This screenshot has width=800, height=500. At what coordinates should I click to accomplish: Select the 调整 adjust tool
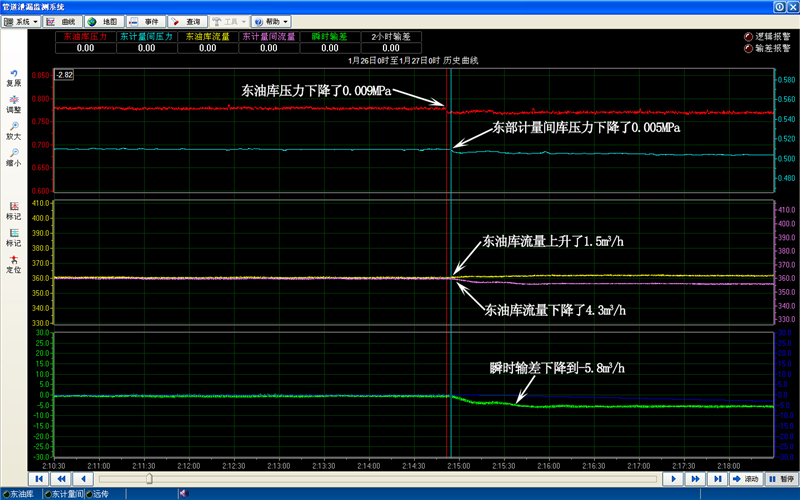pos(14,102)
